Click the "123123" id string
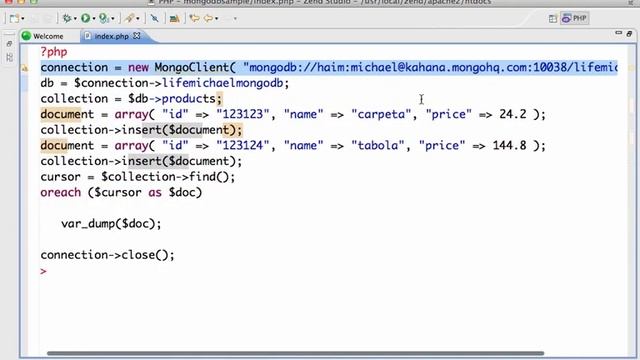Screen dimensions: 640x360 (x=243, y=114)
